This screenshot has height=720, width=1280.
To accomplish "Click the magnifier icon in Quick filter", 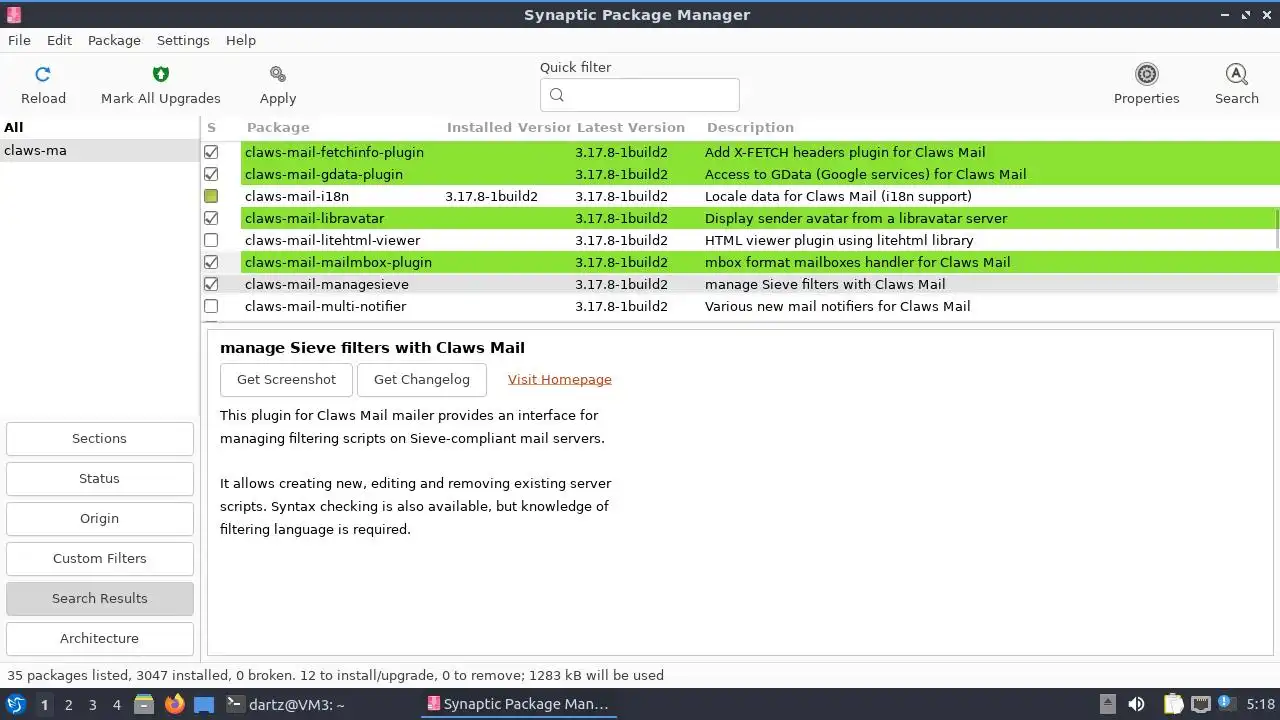I will click(x=557, y=95).
